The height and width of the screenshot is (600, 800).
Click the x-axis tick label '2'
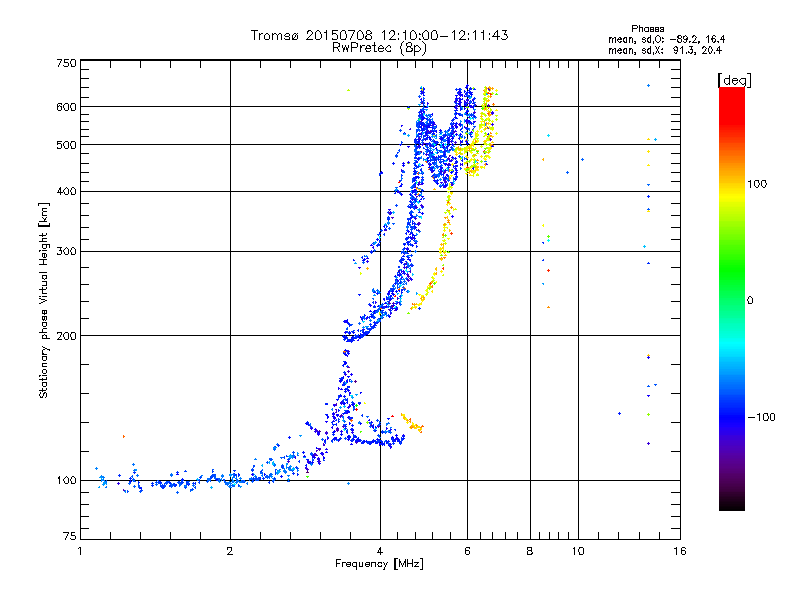(230, 551)
